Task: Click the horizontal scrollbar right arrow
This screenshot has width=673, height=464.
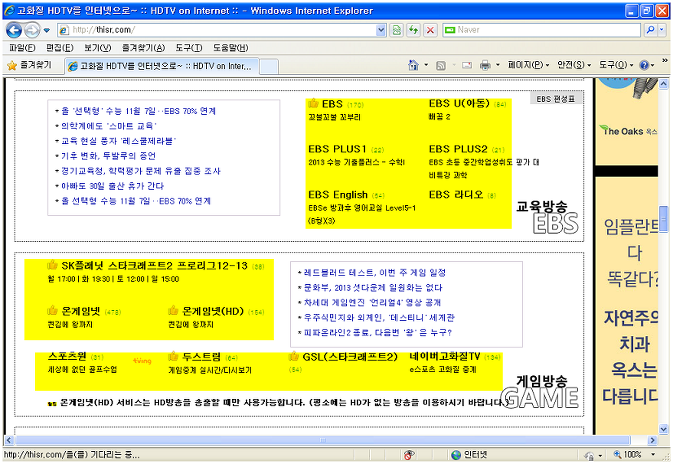Action: [652, 440]
